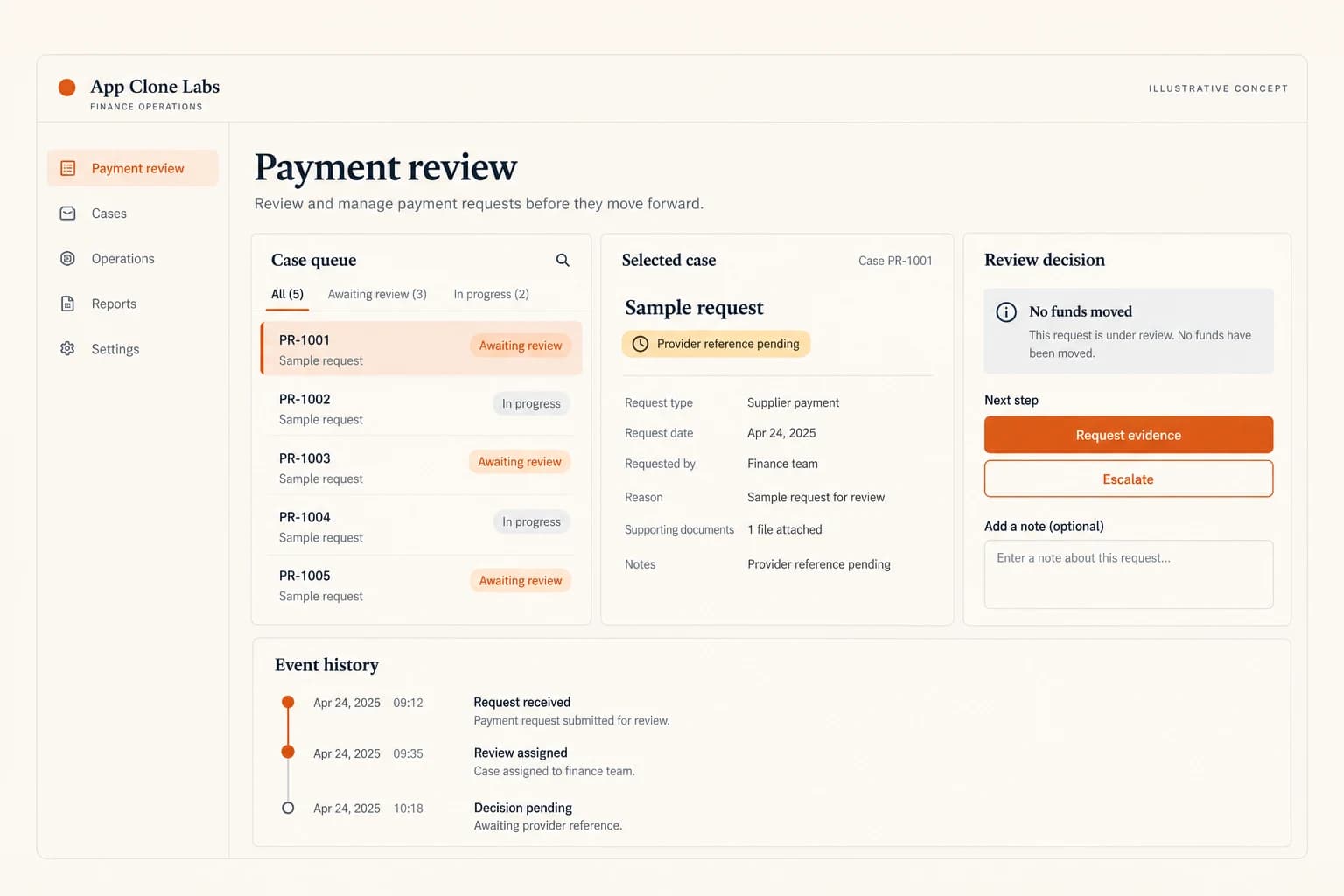
Task: Click the Request evidence button
Action: point(1129,435)
